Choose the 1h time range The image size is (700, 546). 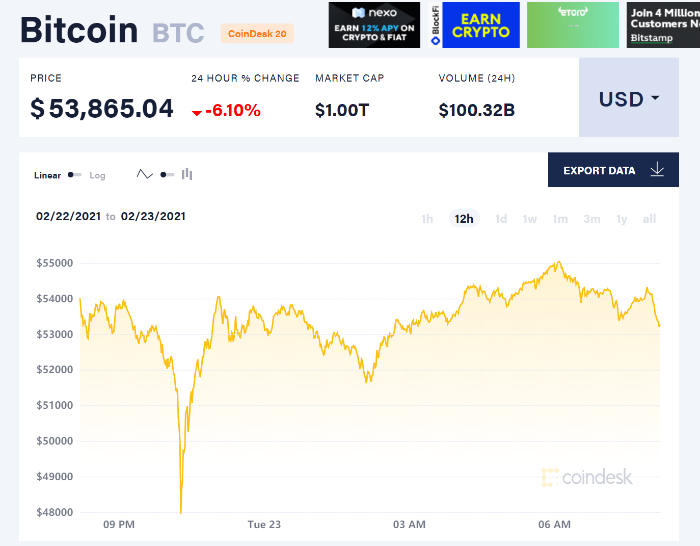[x=427, y=219]
